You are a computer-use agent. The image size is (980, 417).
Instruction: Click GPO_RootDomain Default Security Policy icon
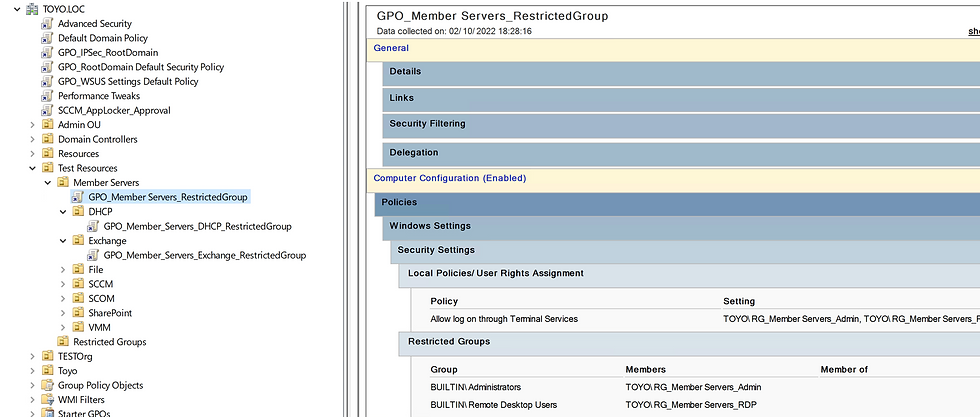pyautogui.click(x=48, y=67)
